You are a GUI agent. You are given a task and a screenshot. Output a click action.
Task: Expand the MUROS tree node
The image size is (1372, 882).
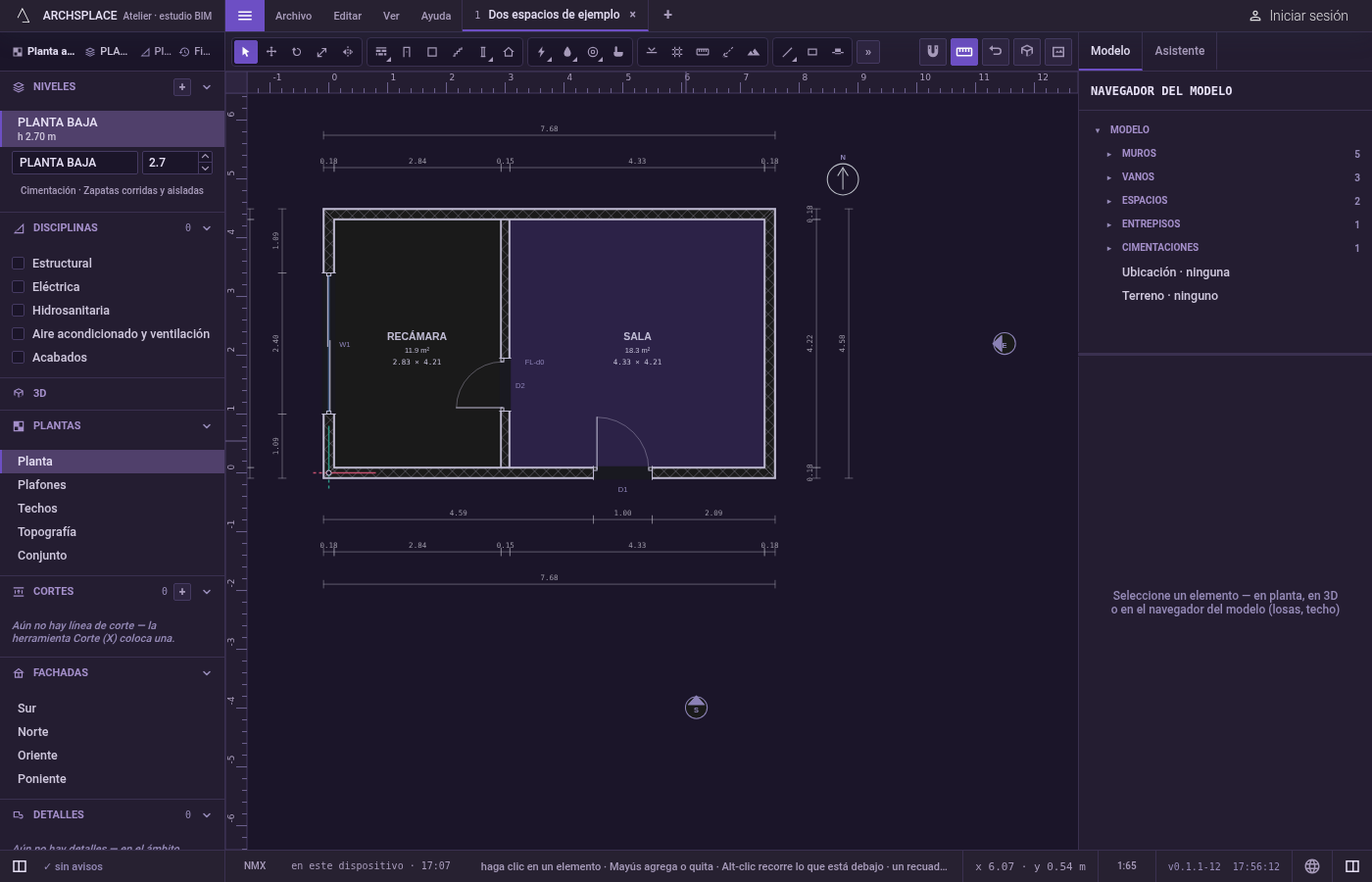(x=1109, y=154)
